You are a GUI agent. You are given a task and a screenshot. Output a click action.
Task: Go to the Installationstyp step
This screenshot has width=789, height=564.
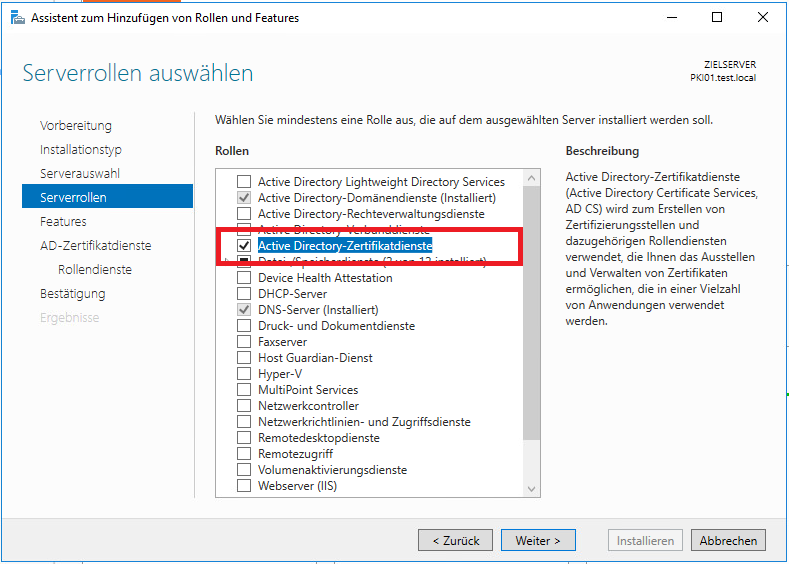tap(81, 150)
